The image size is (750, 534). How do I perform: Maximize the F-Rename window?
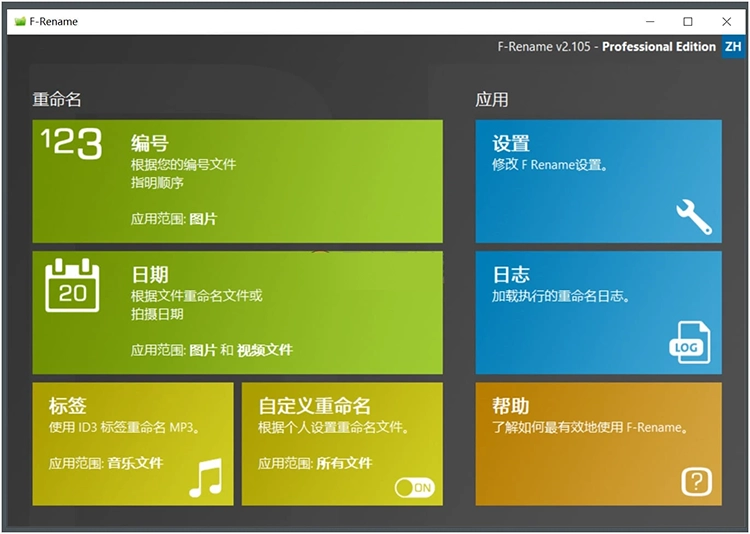pos(688,21)
